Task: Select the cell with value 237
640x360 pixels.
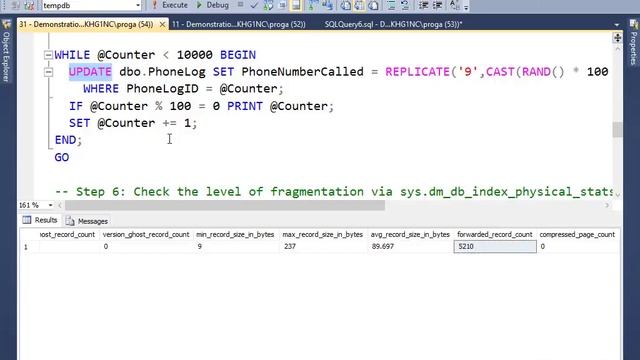Action: (x=323, y=247)
